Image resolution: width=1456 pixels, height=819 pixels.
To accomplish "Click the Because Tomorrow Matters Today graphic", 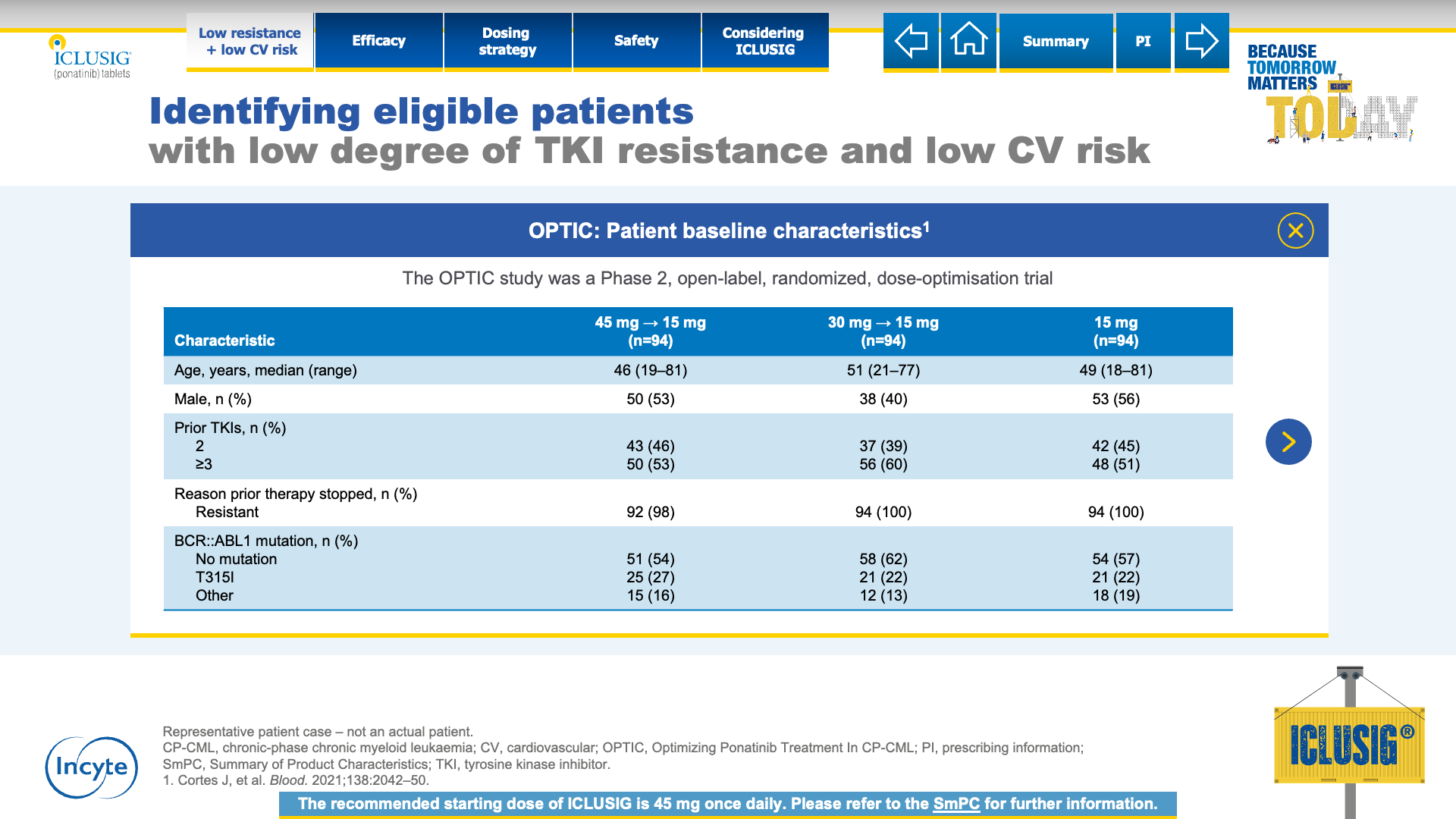I will pos(1331,93).
